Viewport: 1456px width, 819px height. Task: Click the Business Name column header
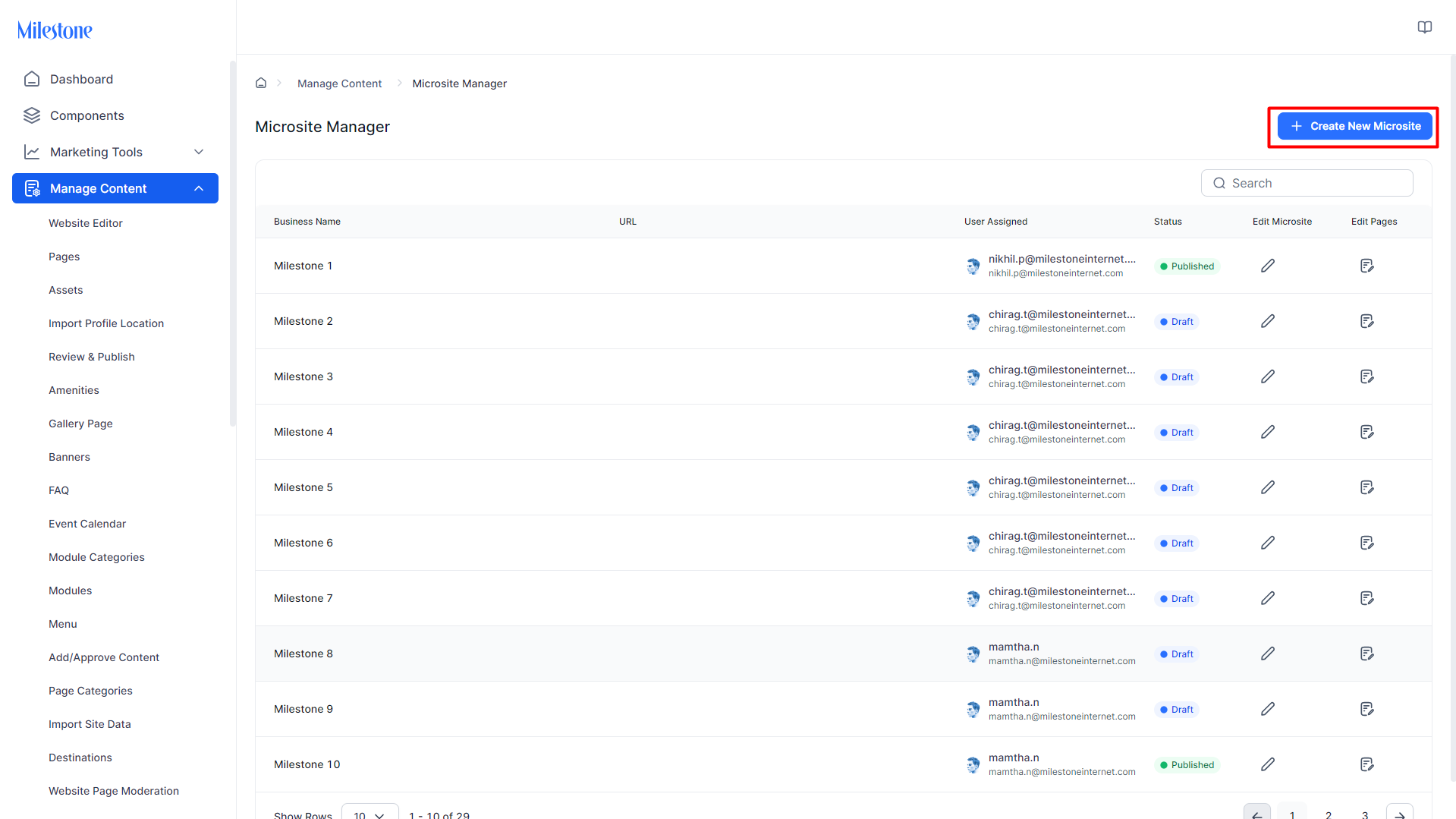pyautogui.click(x=307, y=222)
